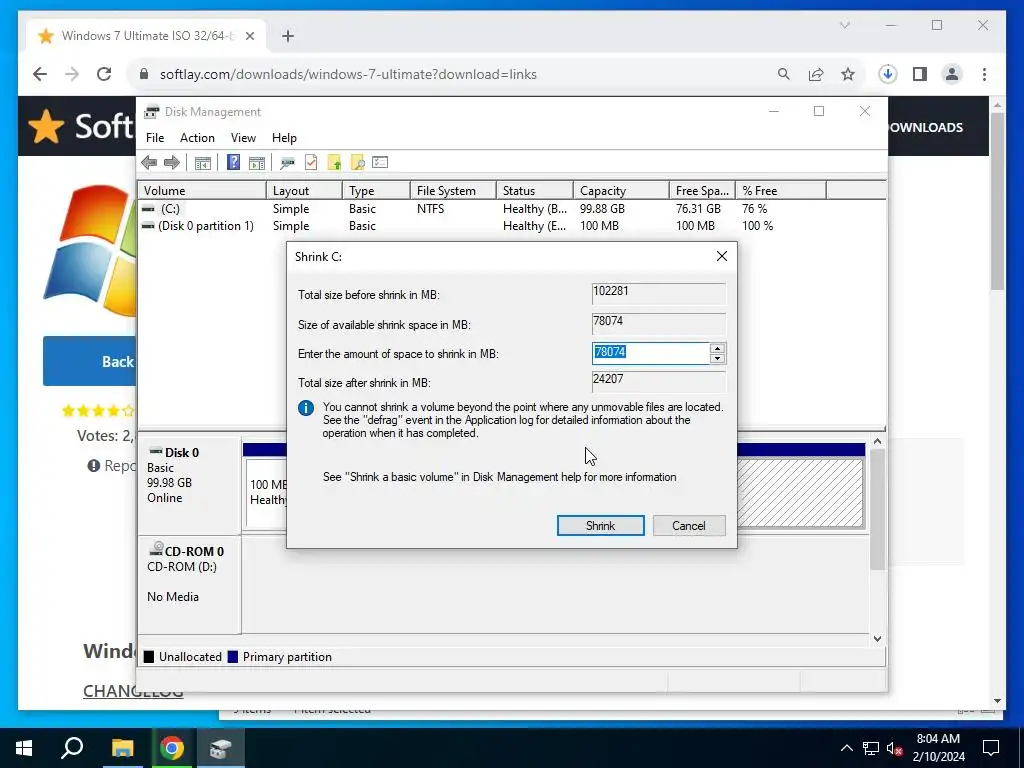
Task: Open the File menu in Disk Management
Action: pos(155,138)
